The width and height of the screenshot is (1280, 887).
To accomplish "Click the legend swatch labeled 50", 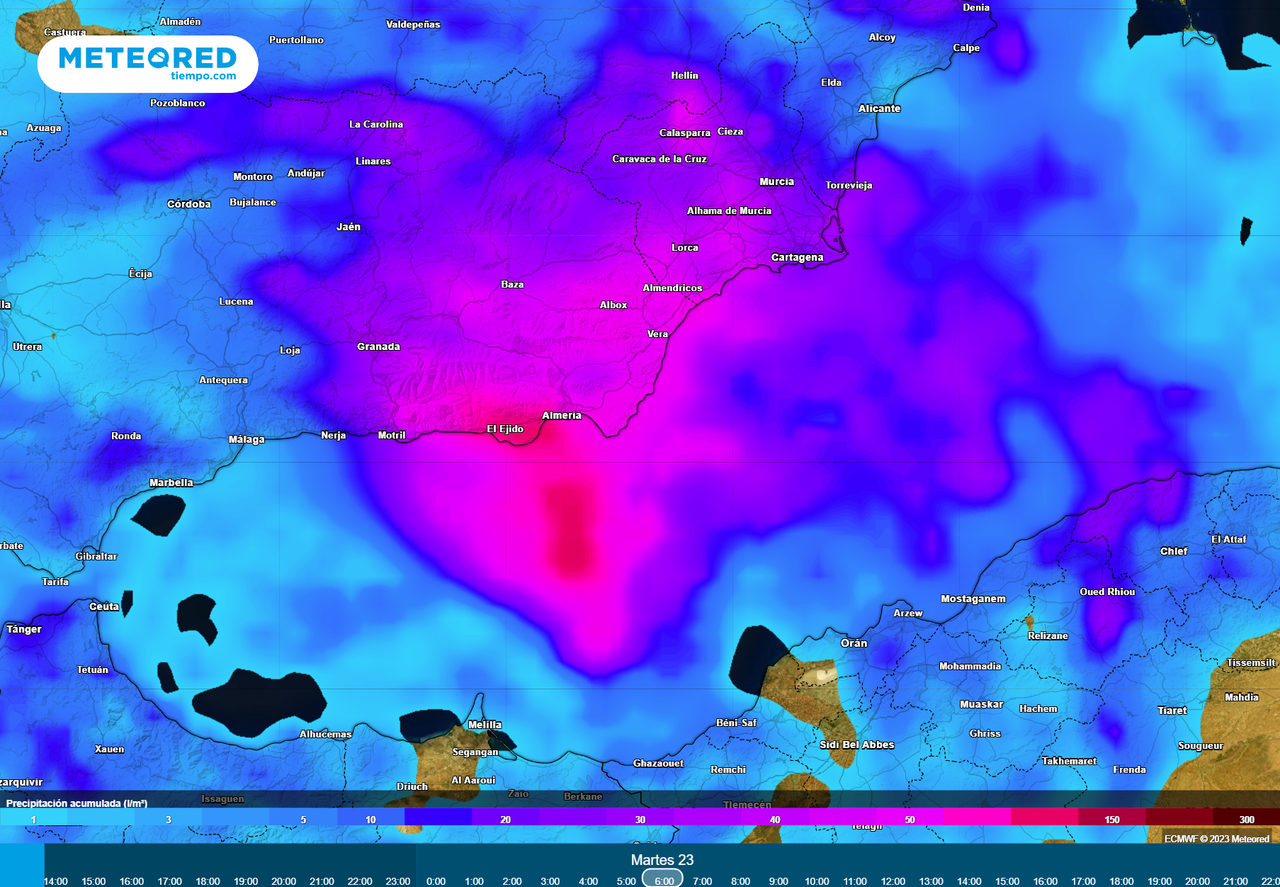I will coord(910,819).
